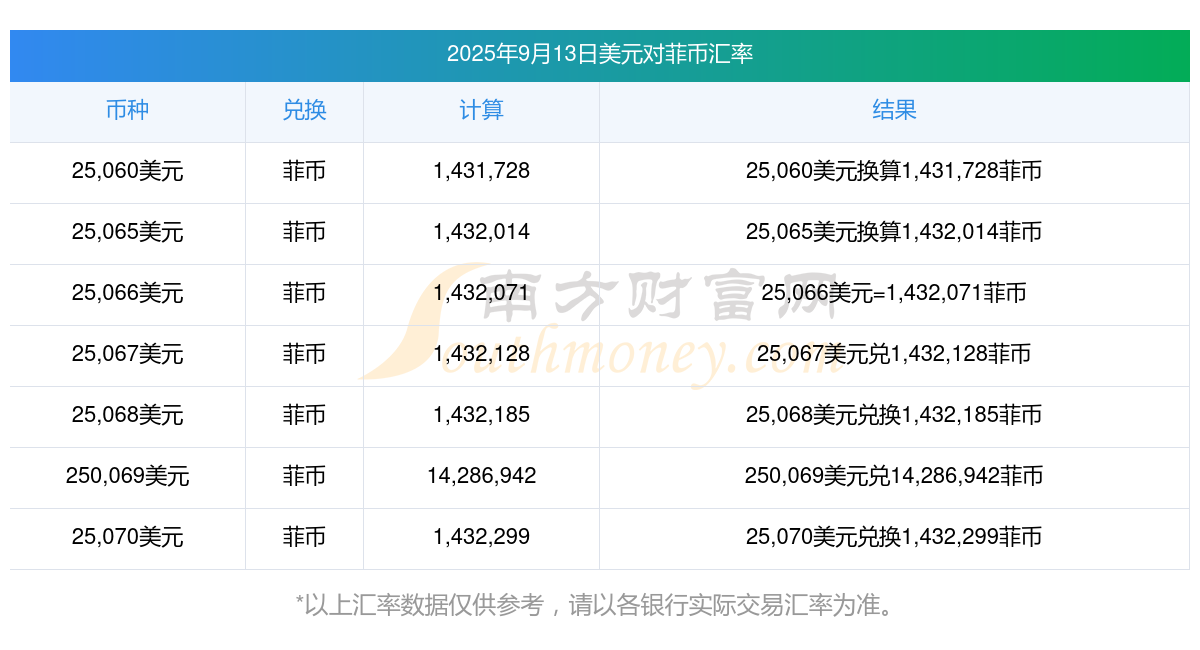Click '菲币' in the 25,060美元 row

304,171
